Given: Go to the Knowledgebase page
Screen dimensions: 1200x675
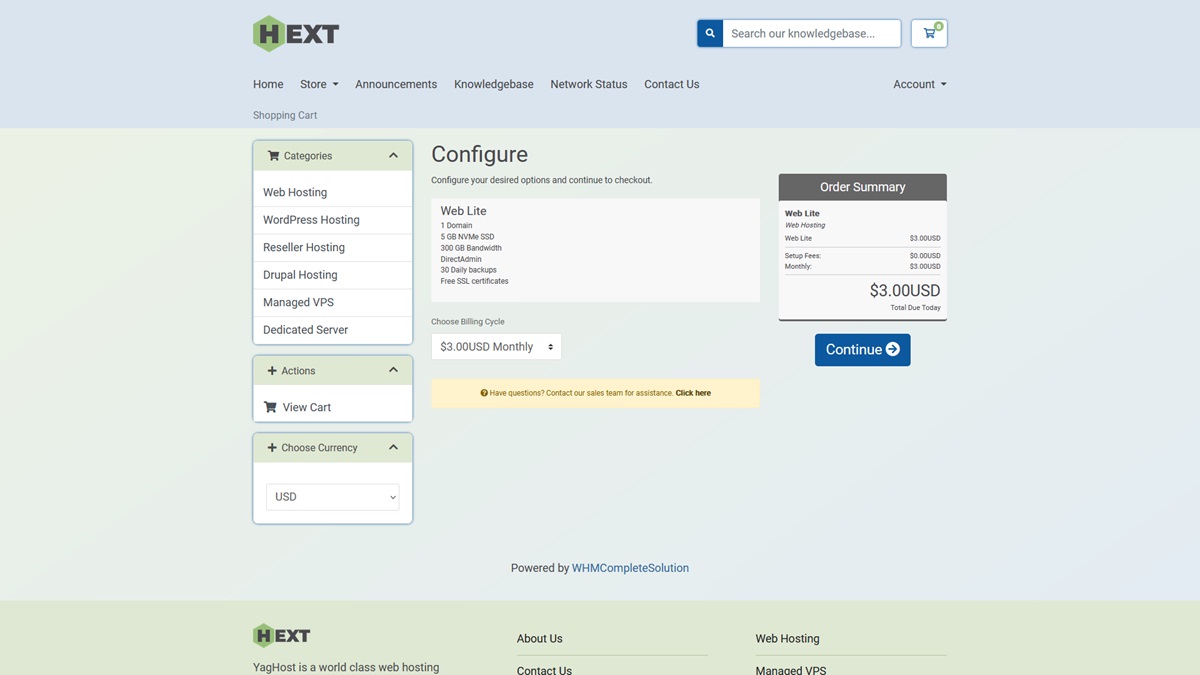Looking at the screenshot, I should (x=493, y=85).
